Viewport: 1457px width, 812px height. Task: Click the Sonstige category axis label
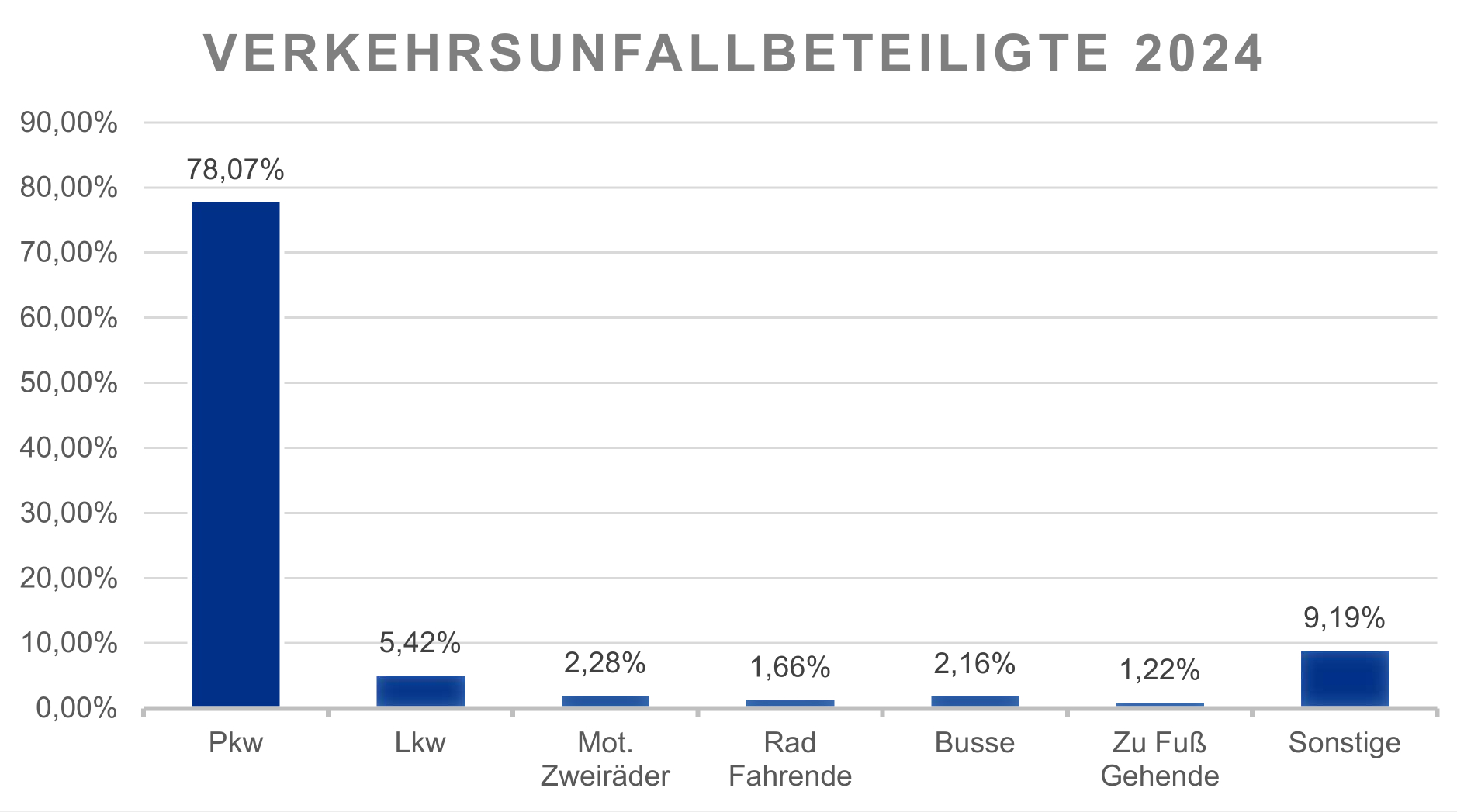tap(1345, 743)
